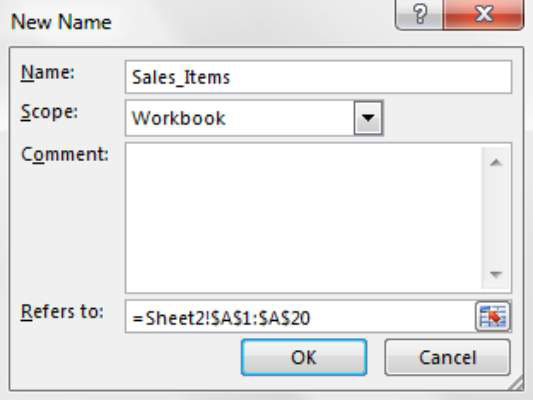Click the Refers to formula box
Image resolution: width=533 pixels, height=400 pixels.
coord(300,317)
